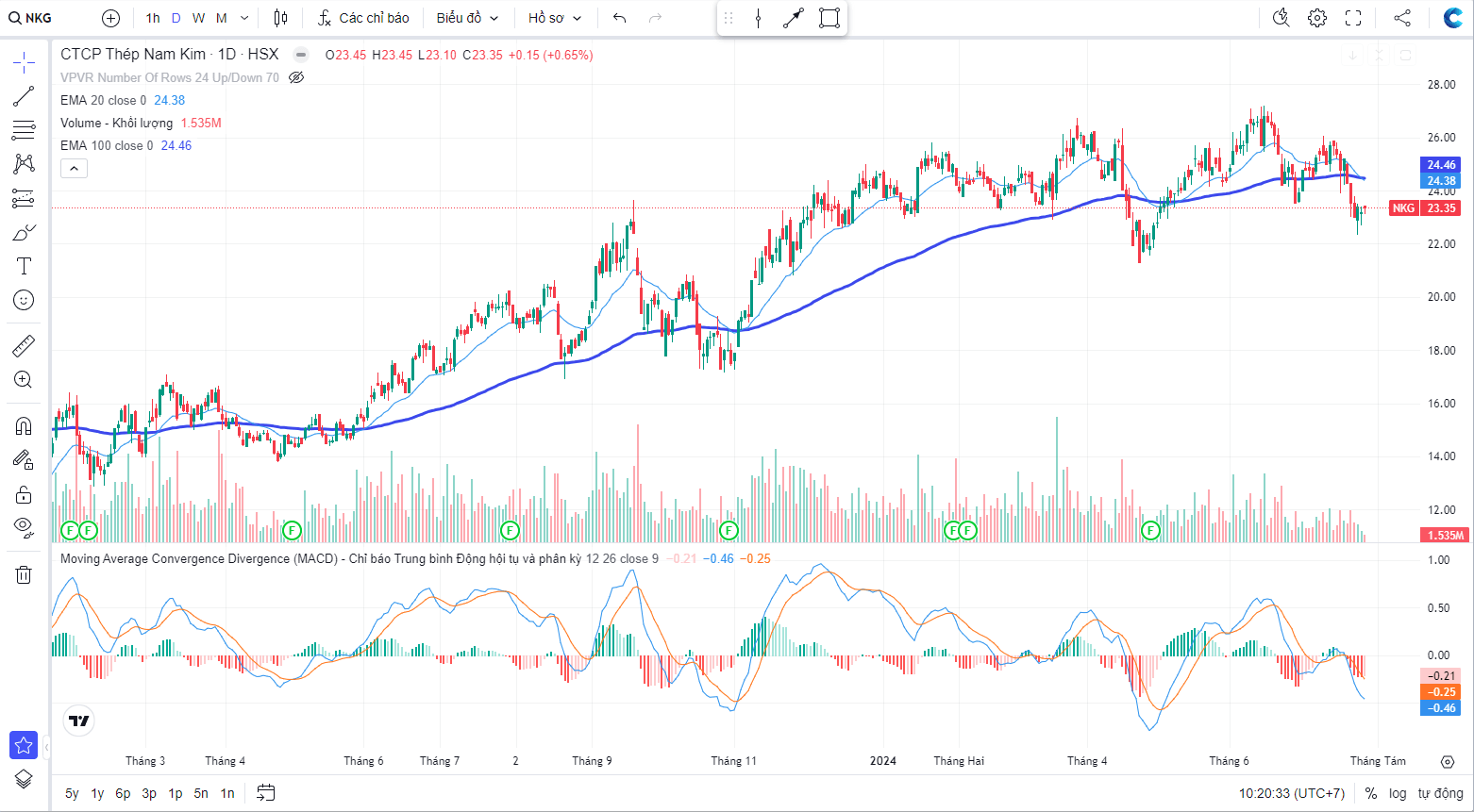This screenshot has width=1474, height=812.
Task: Toggle tự động auto scale
Action: click(1440, 793)
